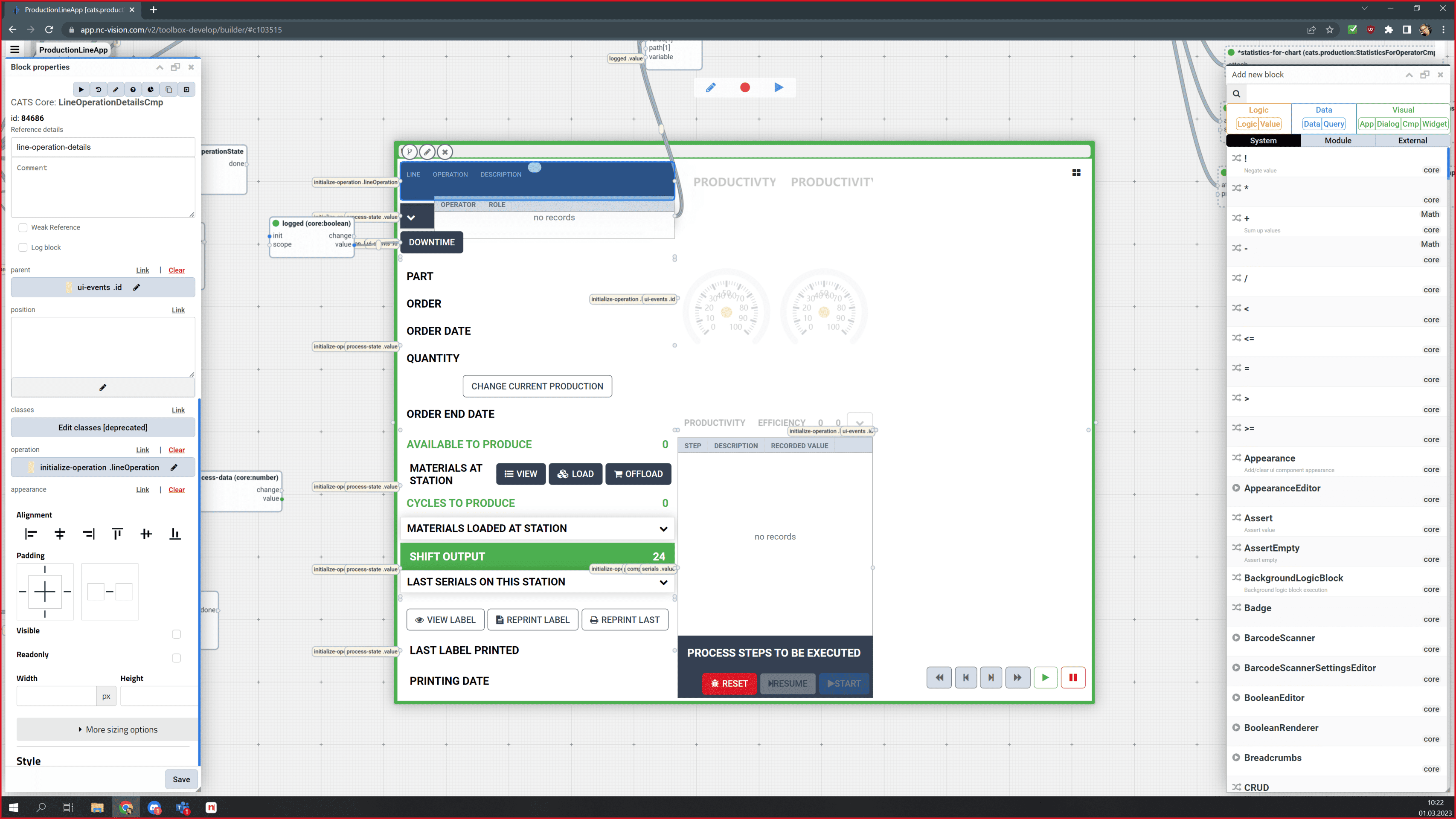Toggle the Widget category filter
This screenshot has width=1456, height=819.
[1435, 124]
